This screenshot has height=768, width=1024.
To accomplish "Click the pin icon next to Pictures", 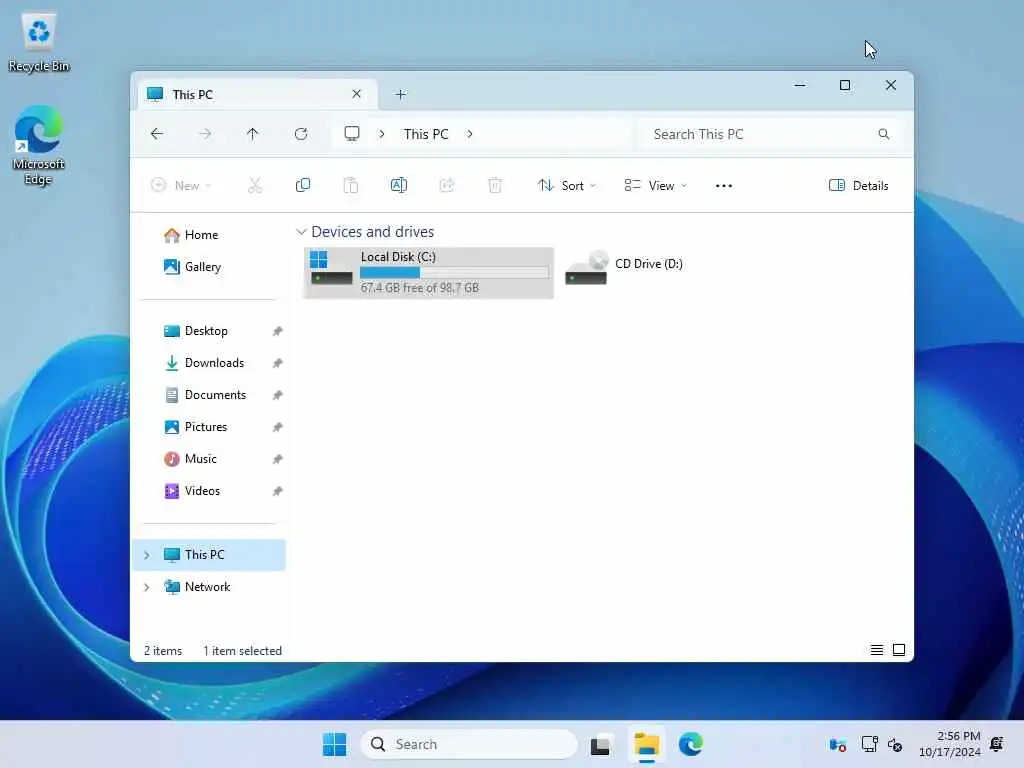I will [278, 427].
